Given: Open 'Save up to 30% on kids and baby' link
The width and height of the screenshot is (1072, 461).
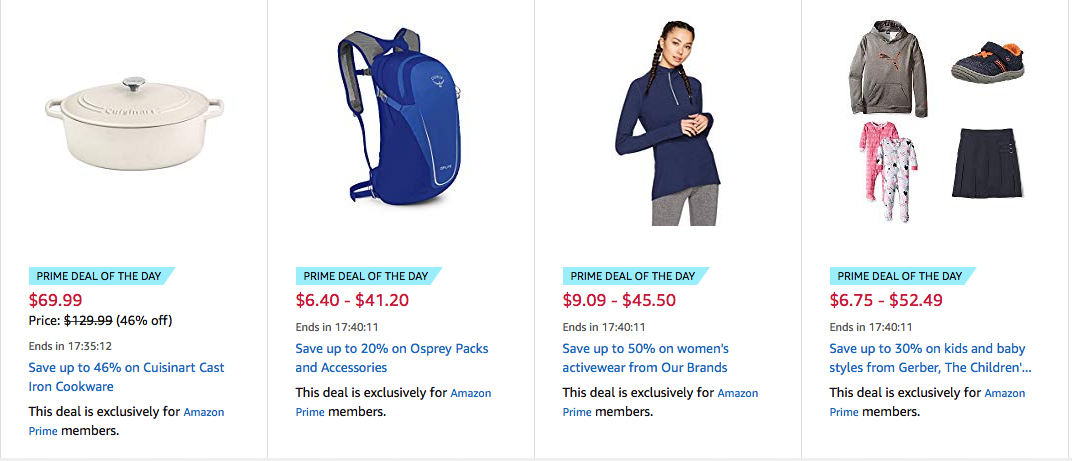Looking at the screenshot, I should click(929, 358).
